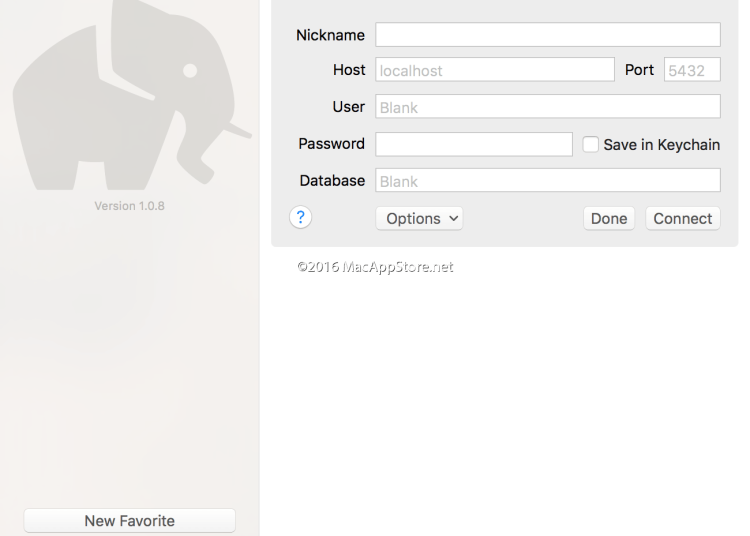
Task: Expand the Options dropdown
Action: click(x=419, y=218)
